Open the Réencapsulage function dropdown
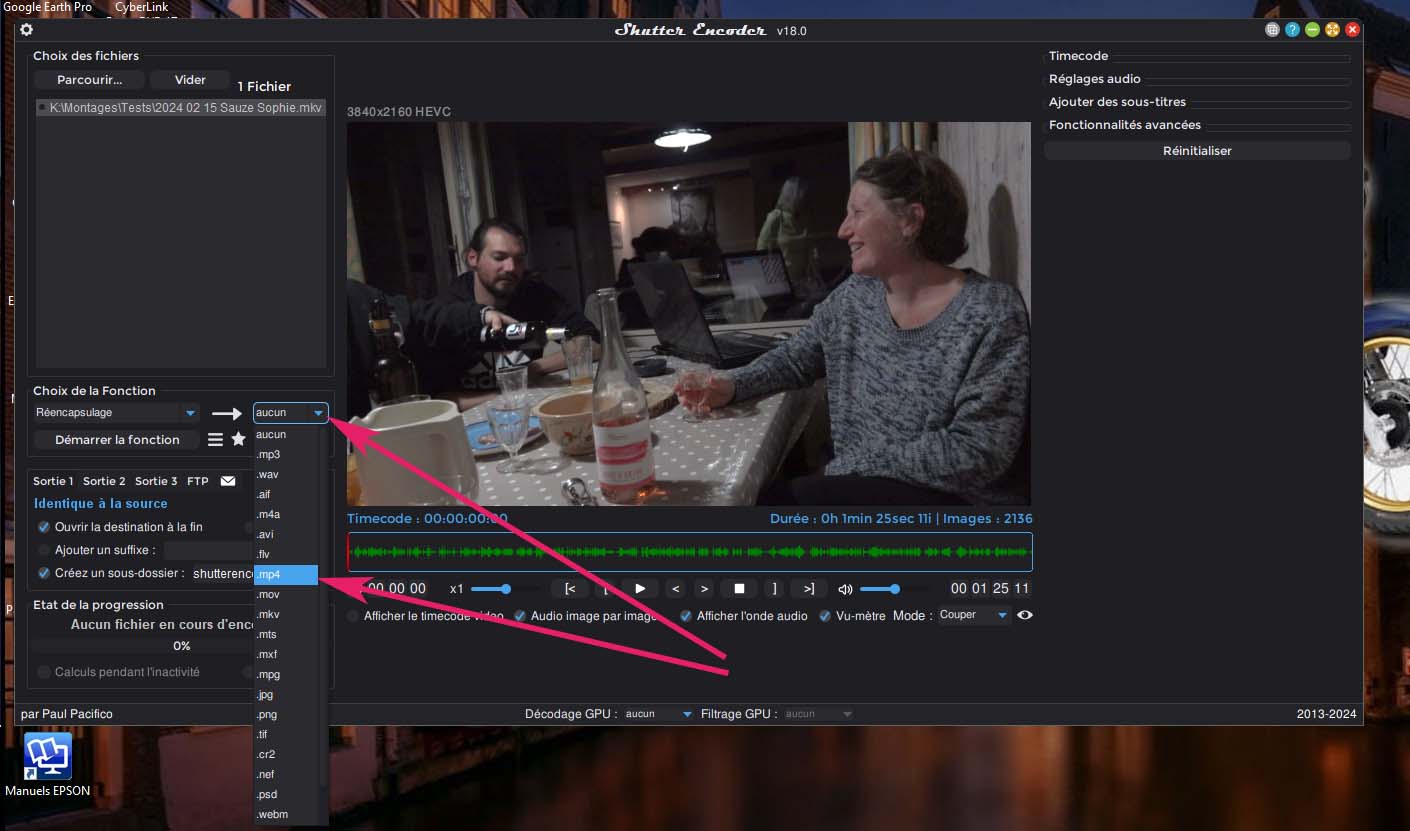Screen dimensions: 1410x831 pos(116,412)
